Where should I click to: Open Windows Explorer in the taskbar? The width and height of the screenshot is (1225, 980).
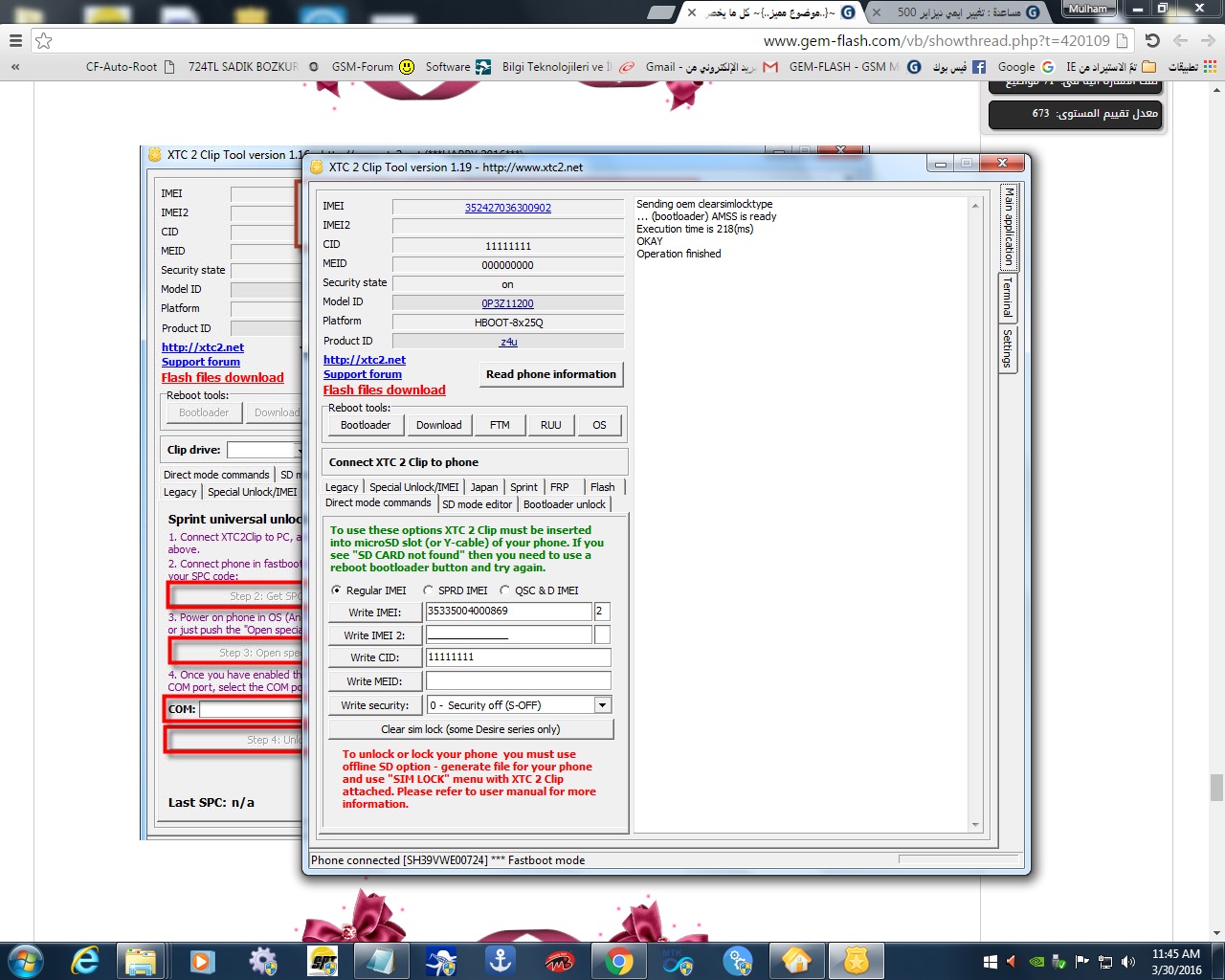(141, 960)
